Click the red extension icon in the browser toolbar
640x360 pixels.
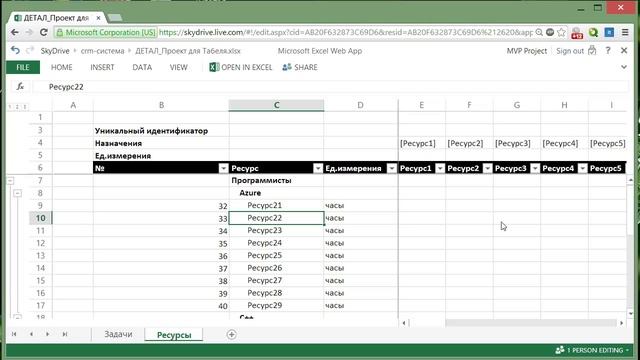tap(577, 33)
